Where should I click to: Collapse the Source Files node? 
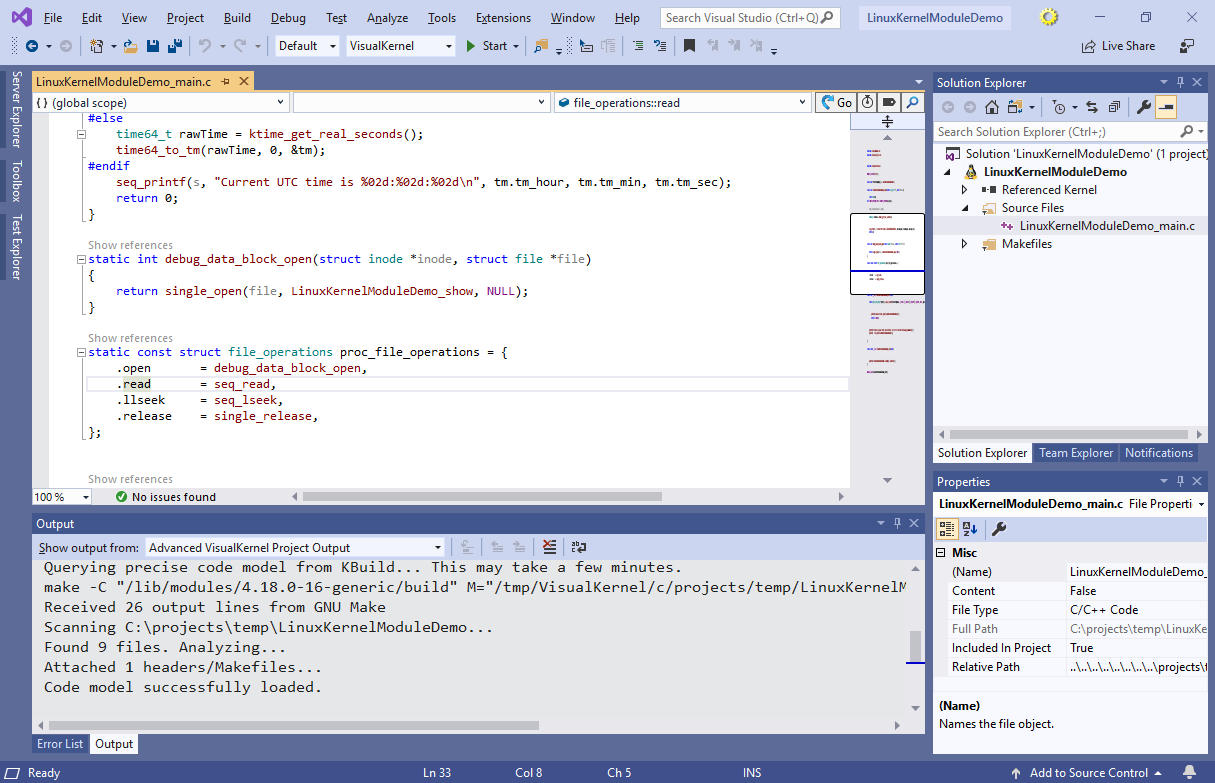965,208
